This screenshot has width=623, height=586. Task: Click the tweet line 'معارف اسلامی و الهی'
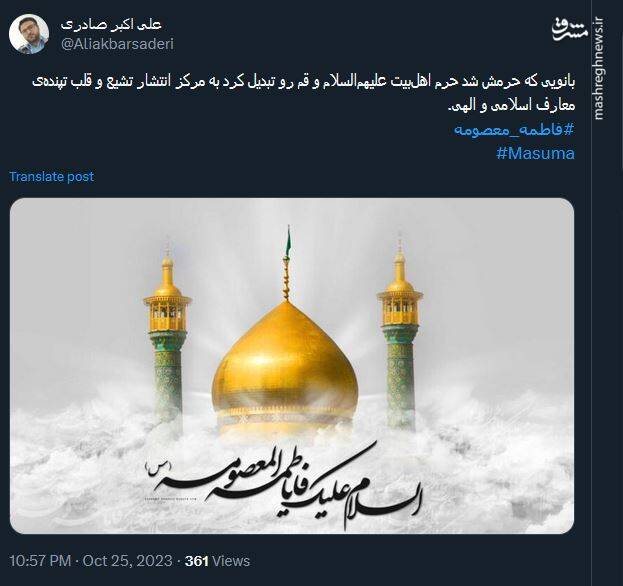pyautogui.click(x=510, y=106)
